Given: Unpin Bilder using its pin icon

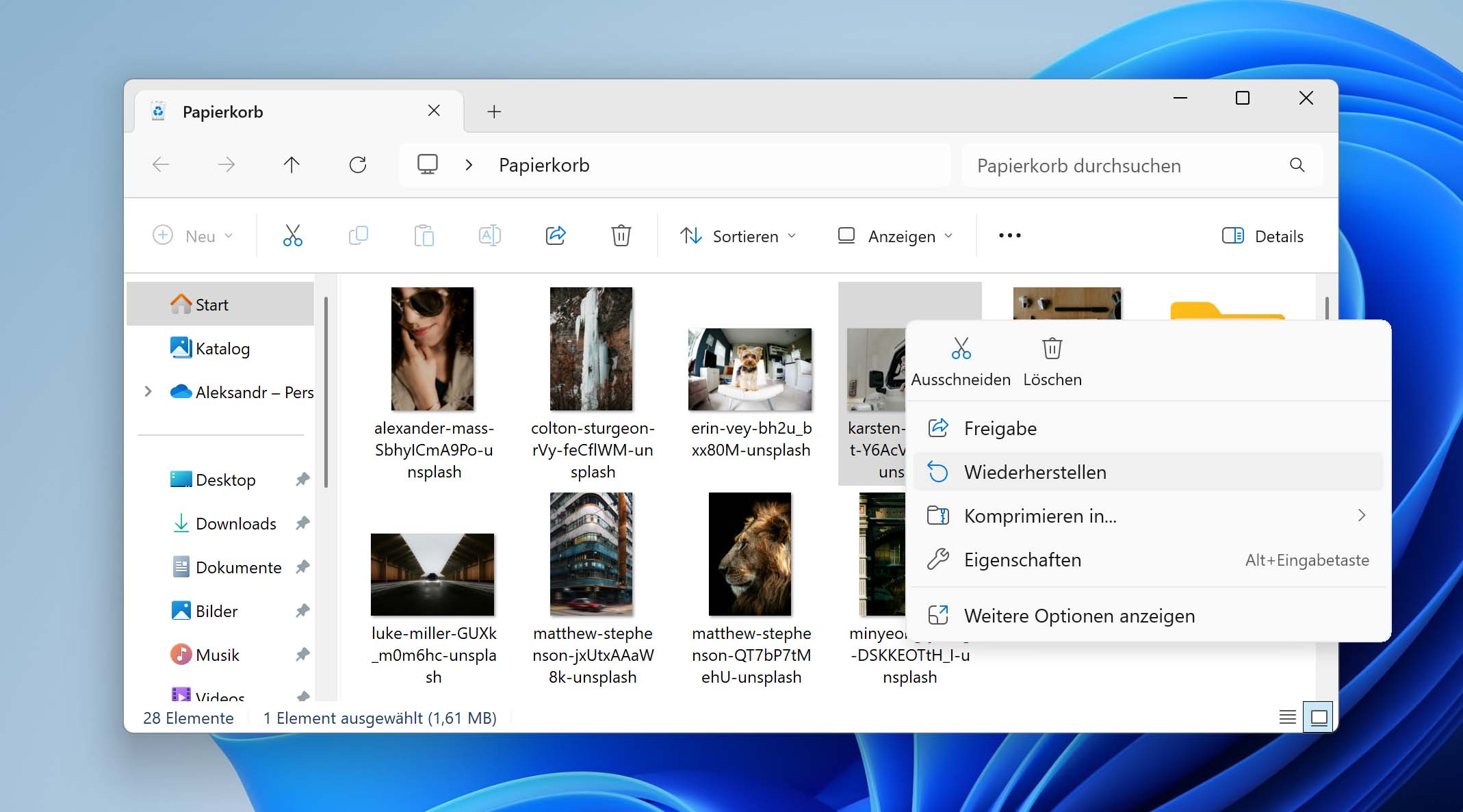Looking at the screenshot, I should click(x=302, y=611).
